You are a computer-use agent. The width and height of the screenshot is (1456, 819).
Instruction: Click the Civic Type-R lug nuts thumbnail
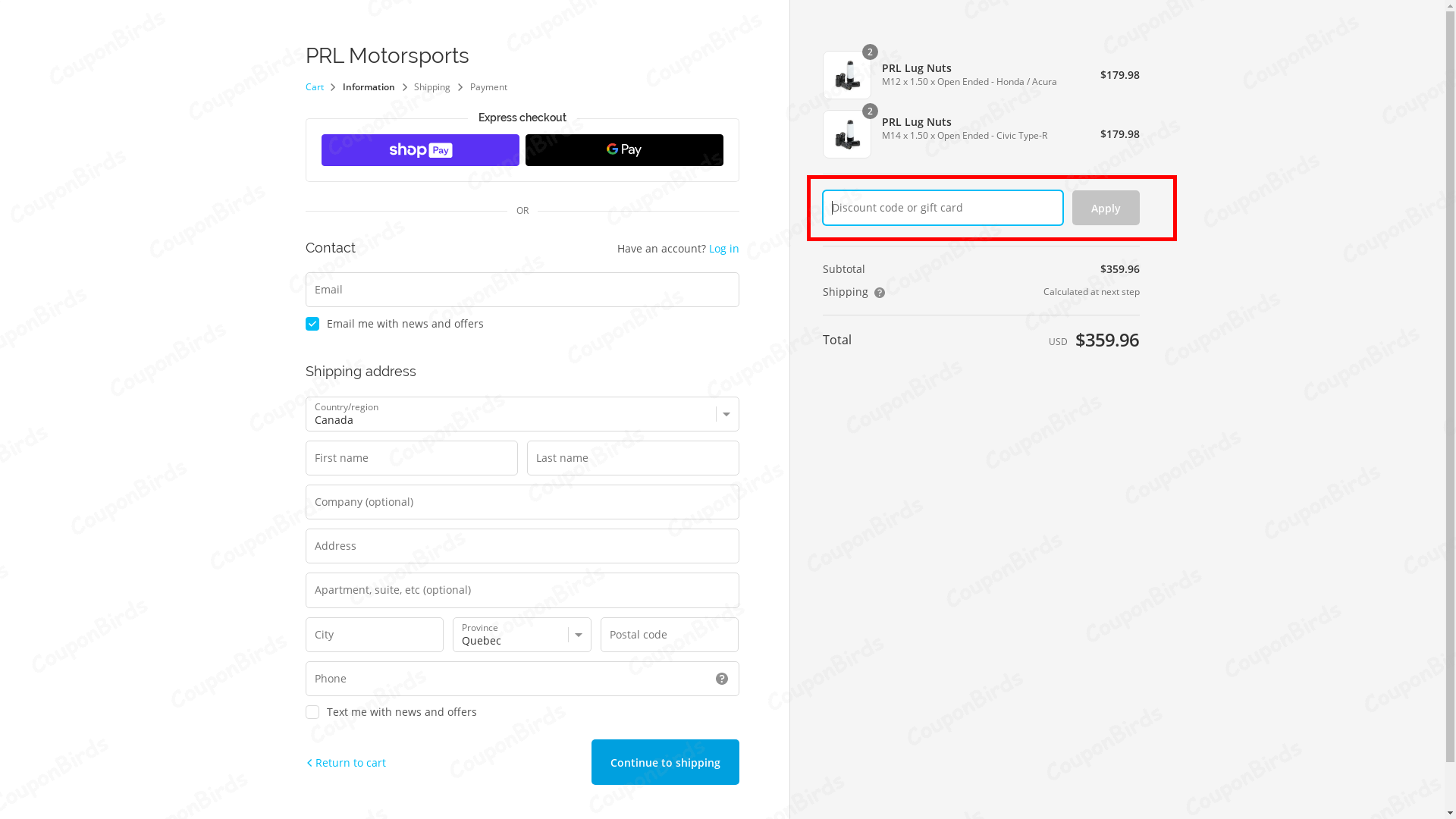tap(846, 134)
